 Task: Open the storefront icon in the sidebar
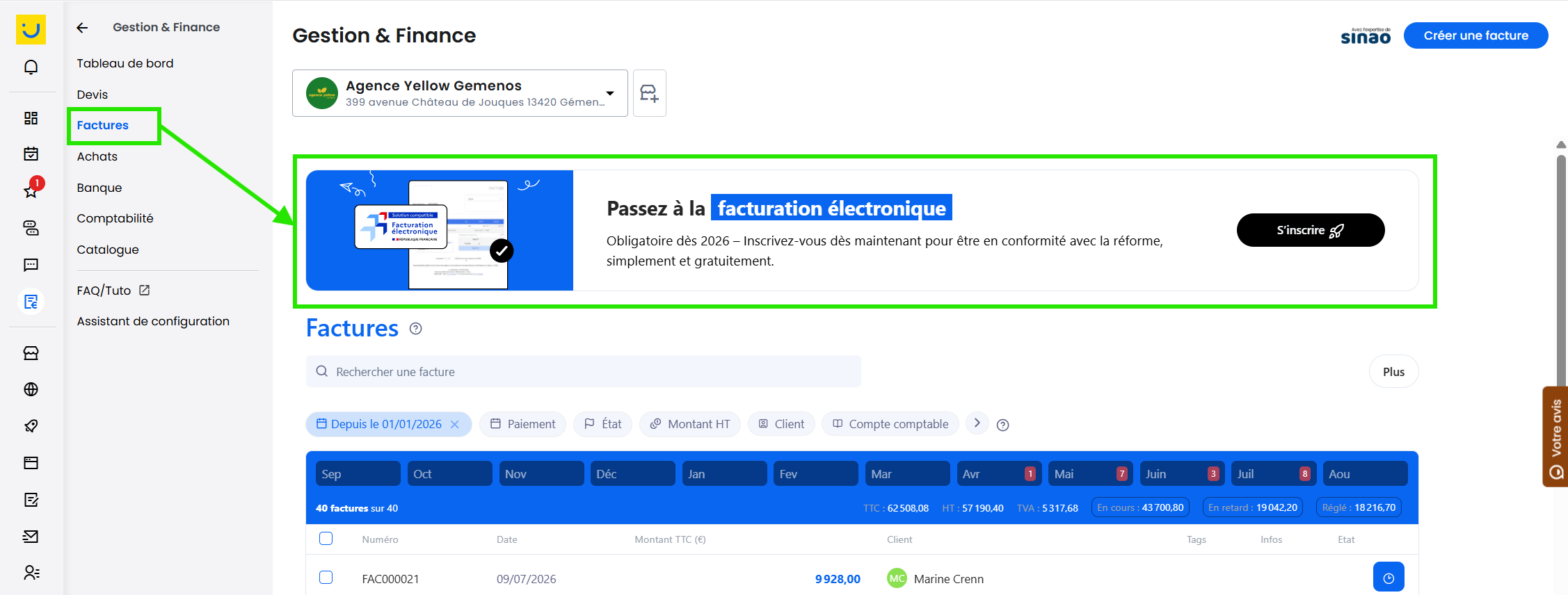click(x=31, y=353)
